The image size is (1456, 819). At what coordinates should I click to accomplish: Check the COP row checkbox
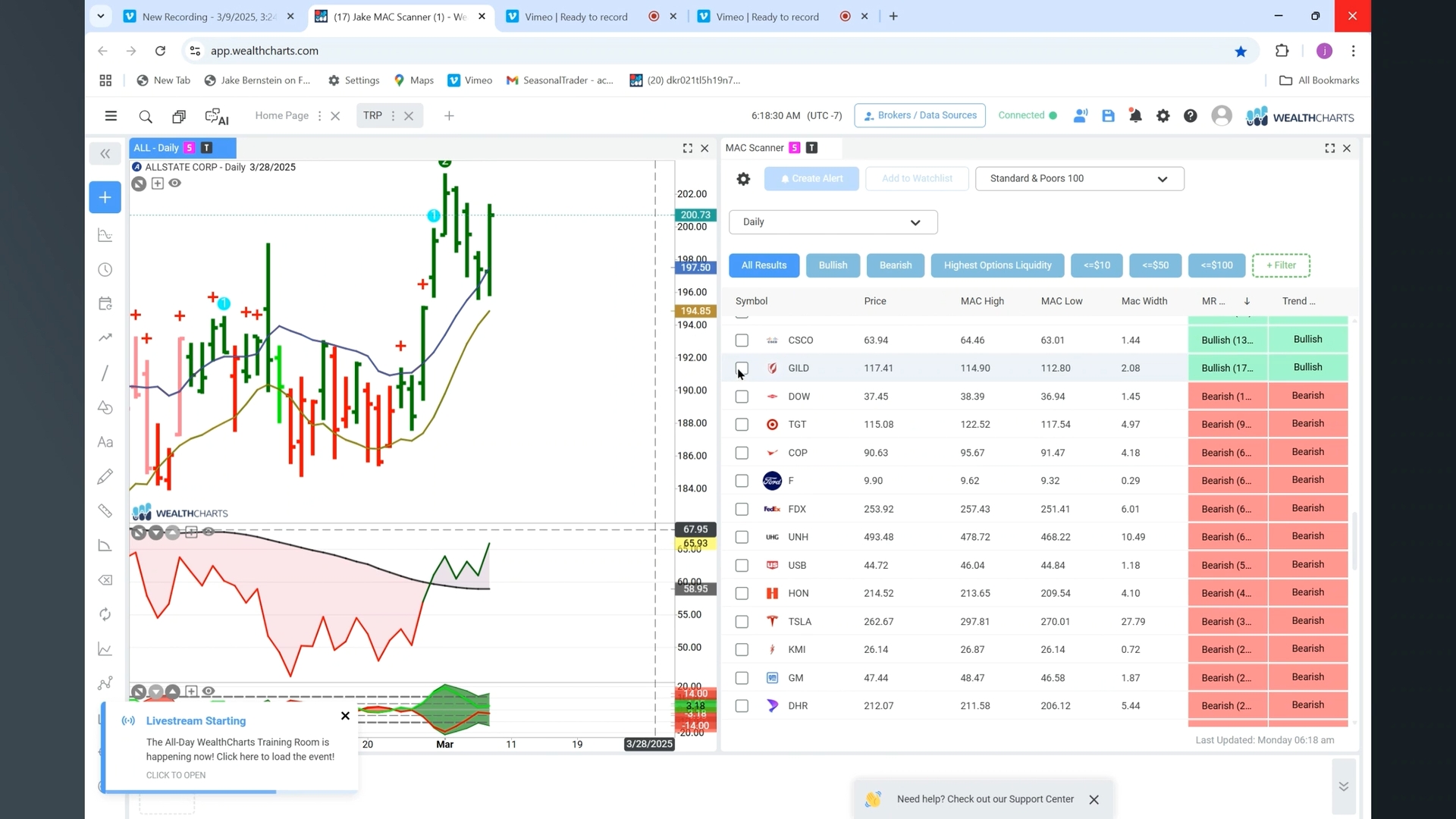click(x=742, y=453)
